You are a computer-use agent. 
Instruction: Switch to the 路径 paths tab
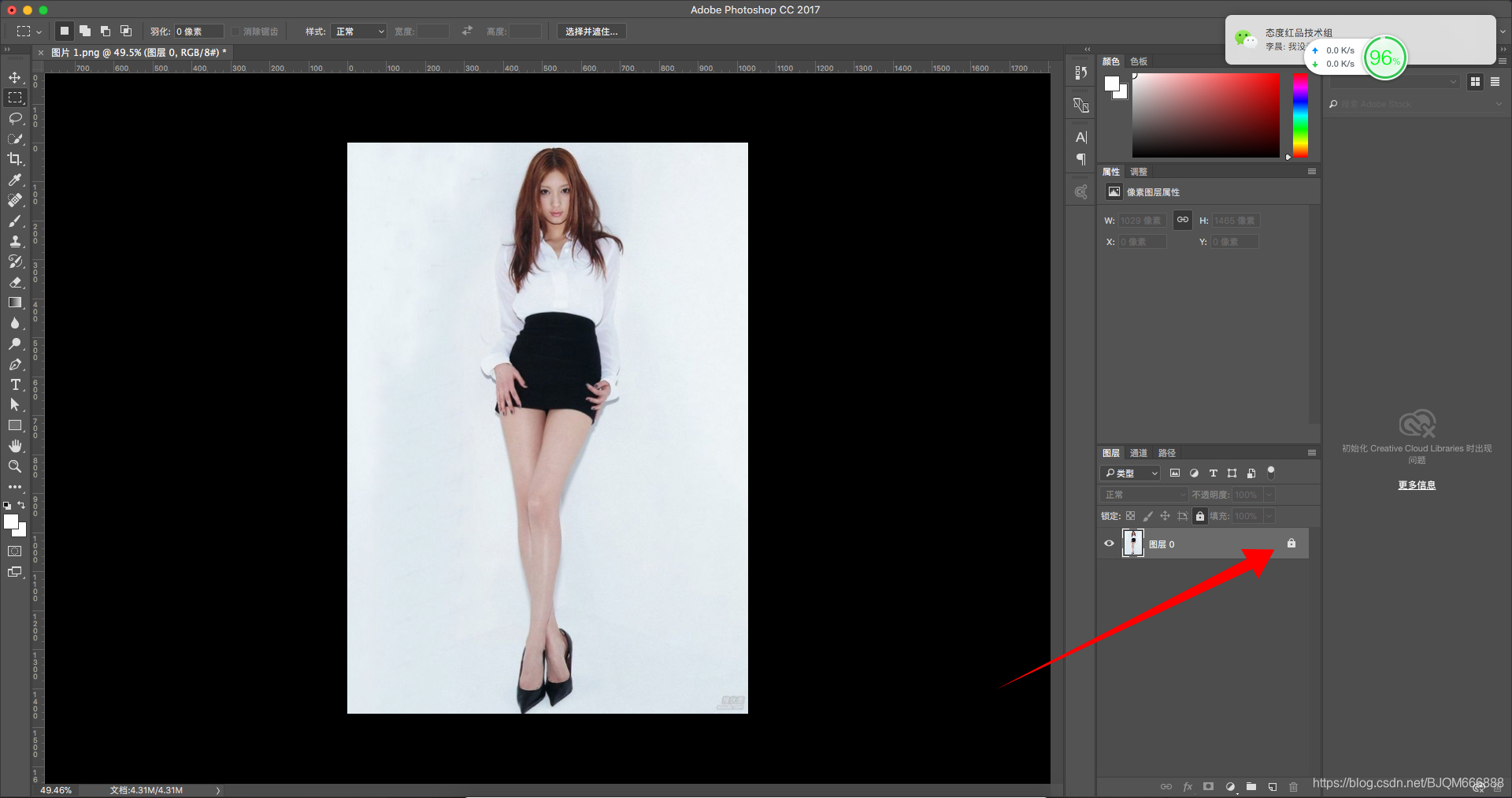(1167, 453)
